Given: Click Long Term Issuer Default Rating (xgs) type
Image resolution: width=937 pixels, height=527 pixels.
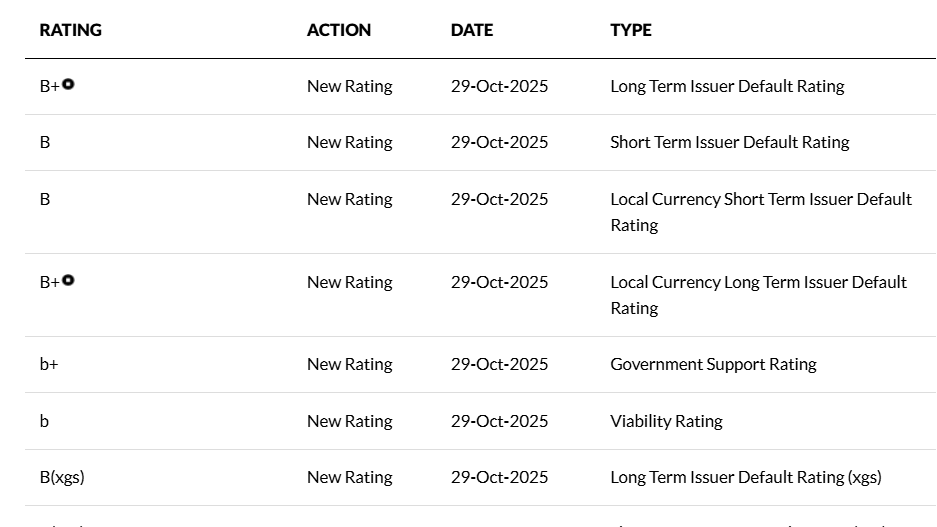Looking at the screenshot, I should (745, 477).
